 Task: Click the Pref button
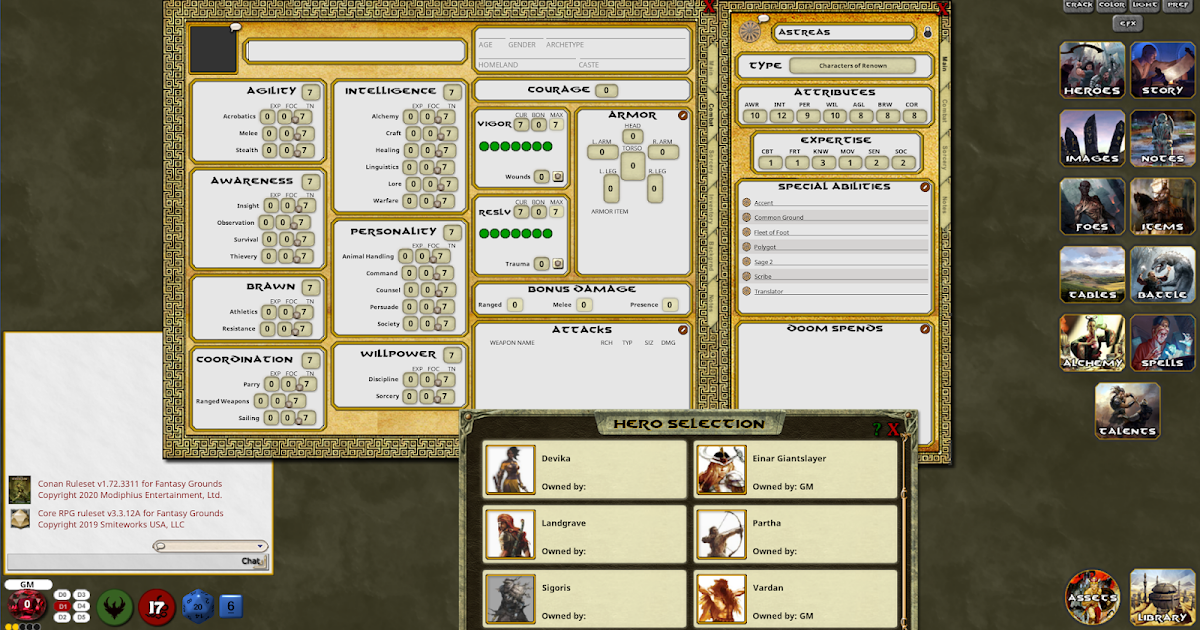[1178, 4]
